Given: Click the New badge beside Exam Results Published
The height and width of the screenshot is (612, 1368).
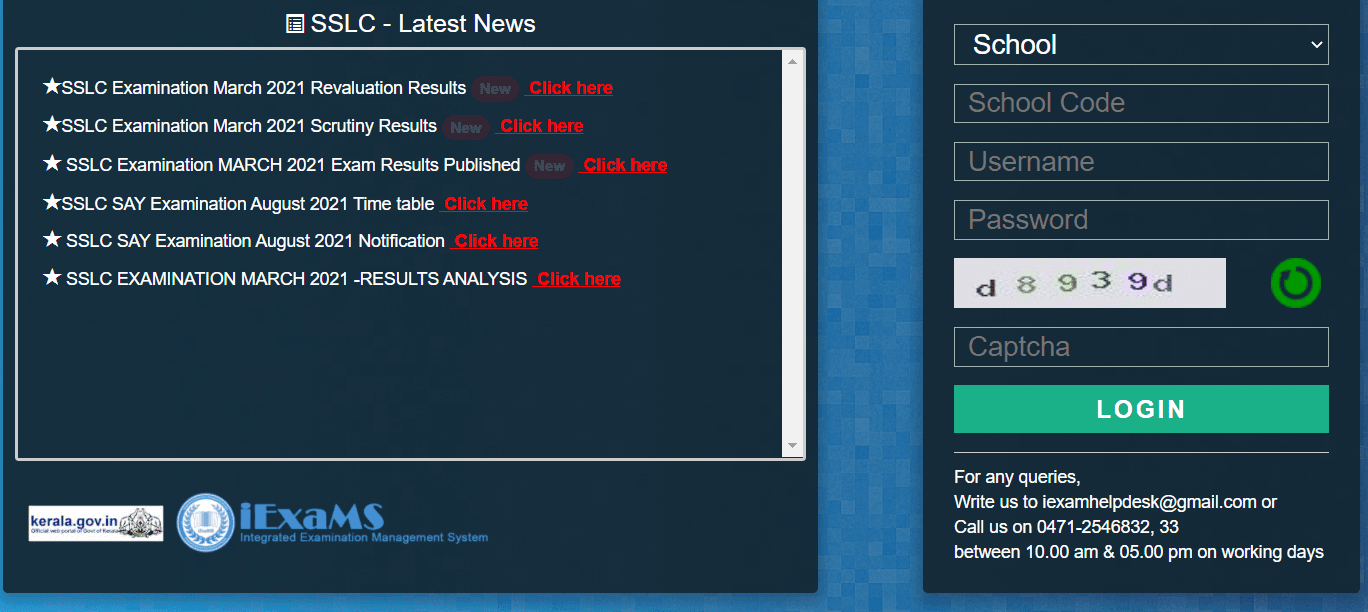Looking at the screenshot, I should click(549, 166).
